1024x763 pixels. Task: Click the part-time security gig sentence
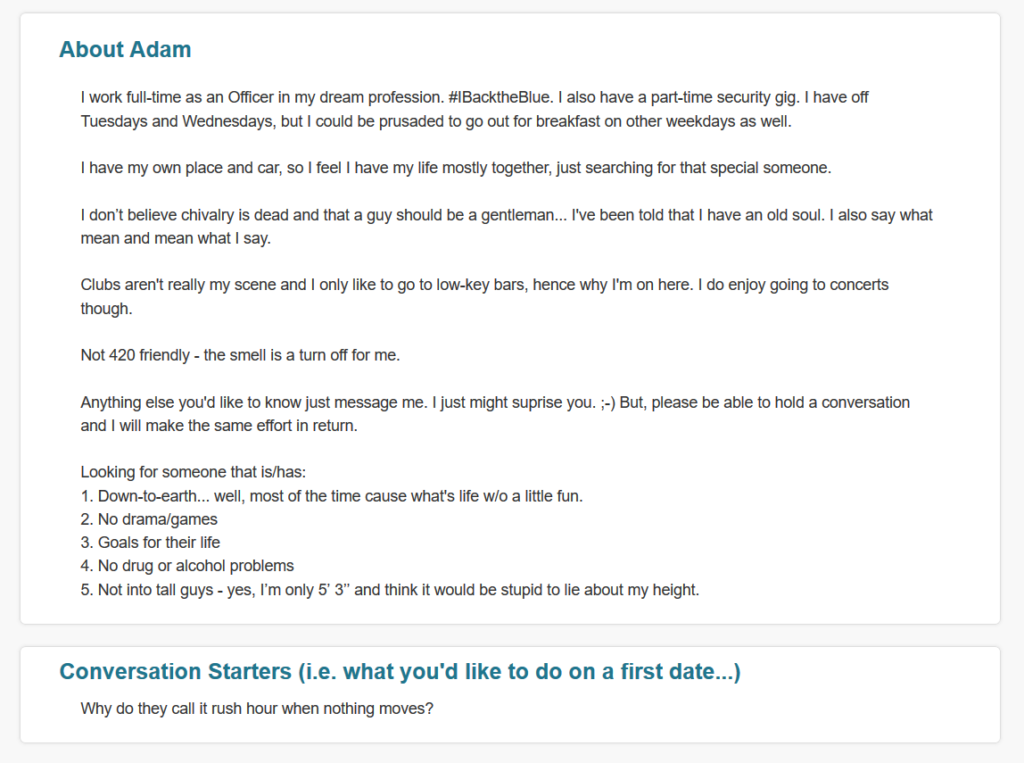679,97
